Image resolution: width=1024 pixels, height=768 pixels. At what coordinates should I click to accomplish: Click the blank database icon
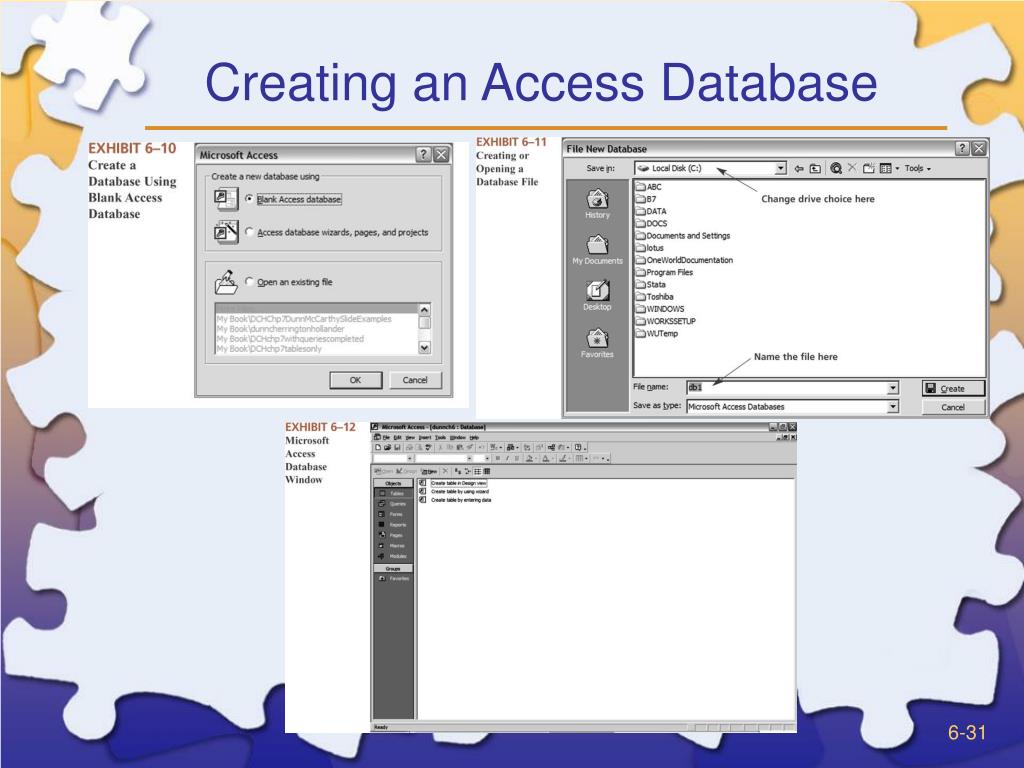click(226, 199)
